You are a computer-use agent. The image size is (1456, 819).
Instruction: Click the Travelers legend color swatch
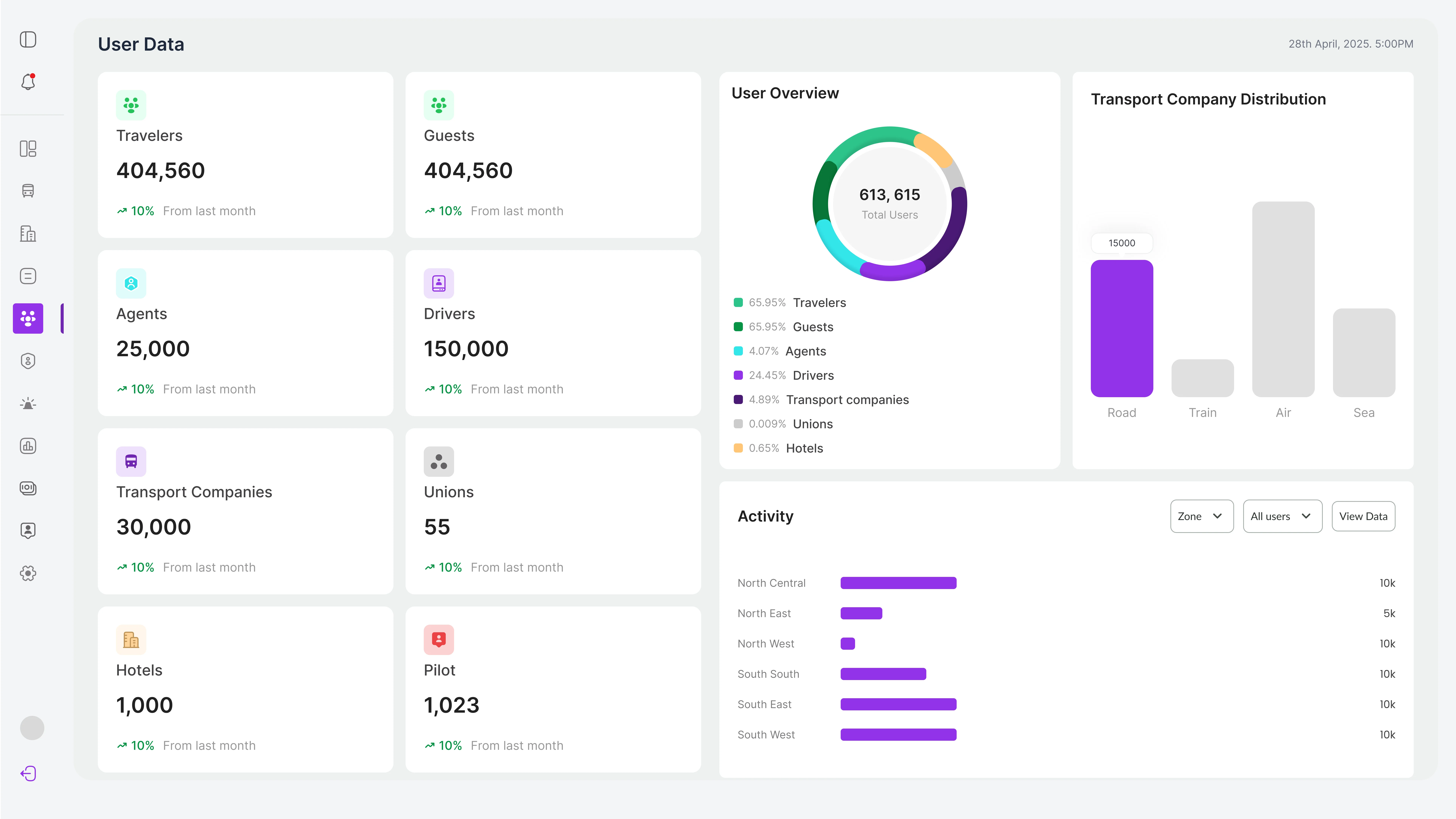pyautogui.click(x=738, y=303)
